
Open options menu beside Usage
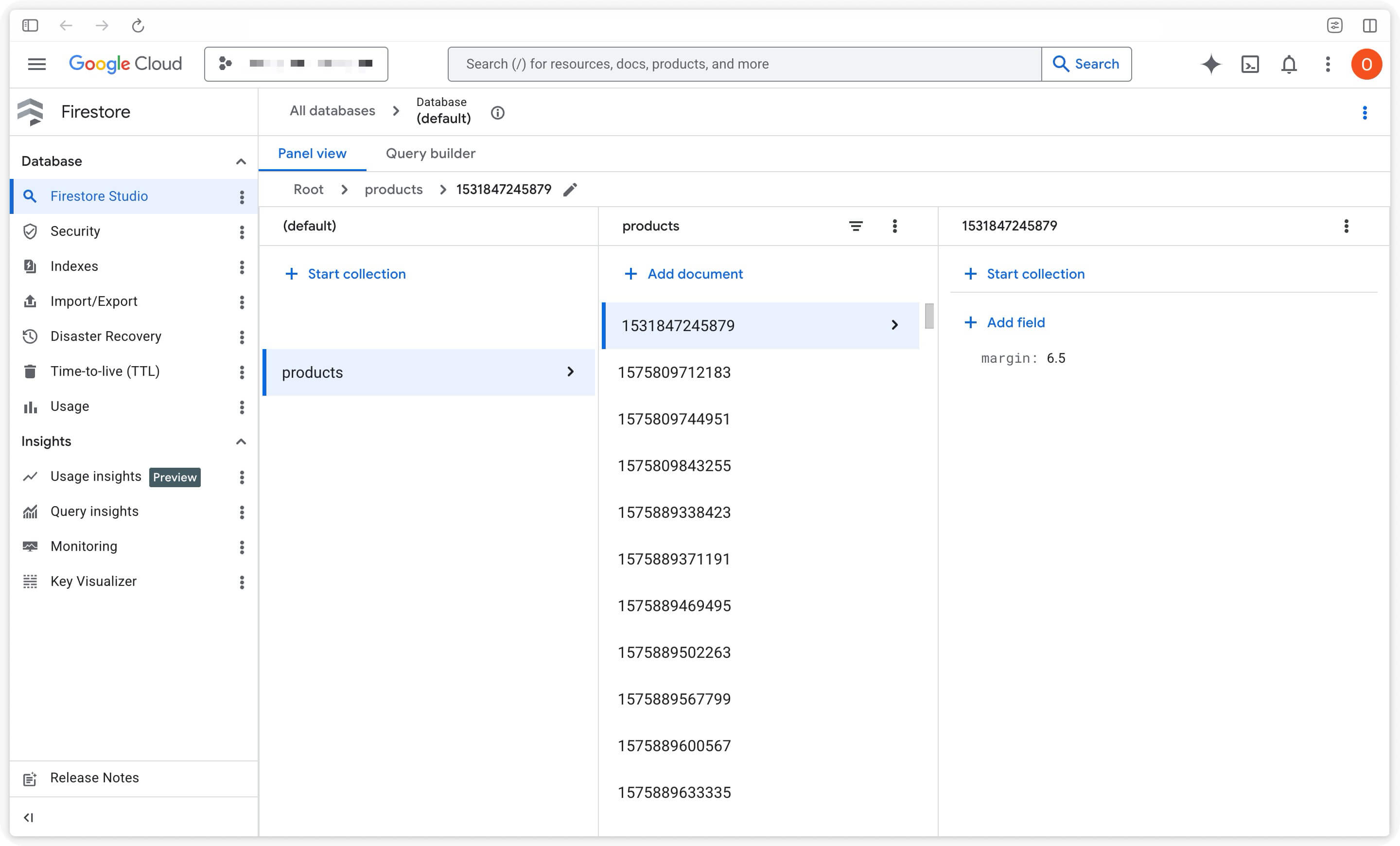pyautogui.click(x=242, y=407)
